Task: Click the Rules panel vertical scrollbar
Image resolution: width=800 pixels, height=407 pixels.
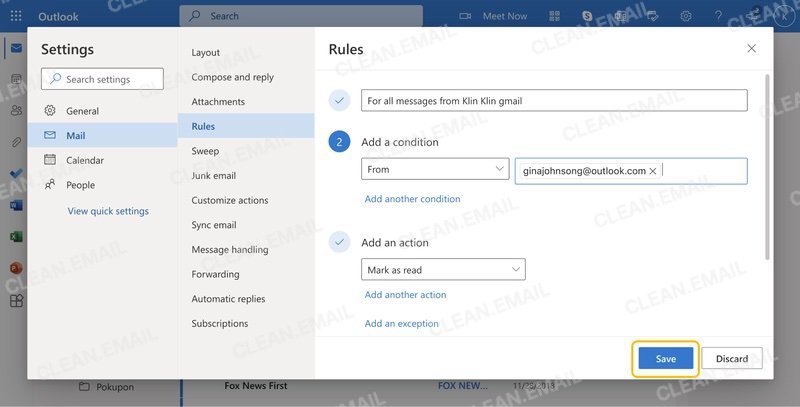Action: [x=767, y=167]
